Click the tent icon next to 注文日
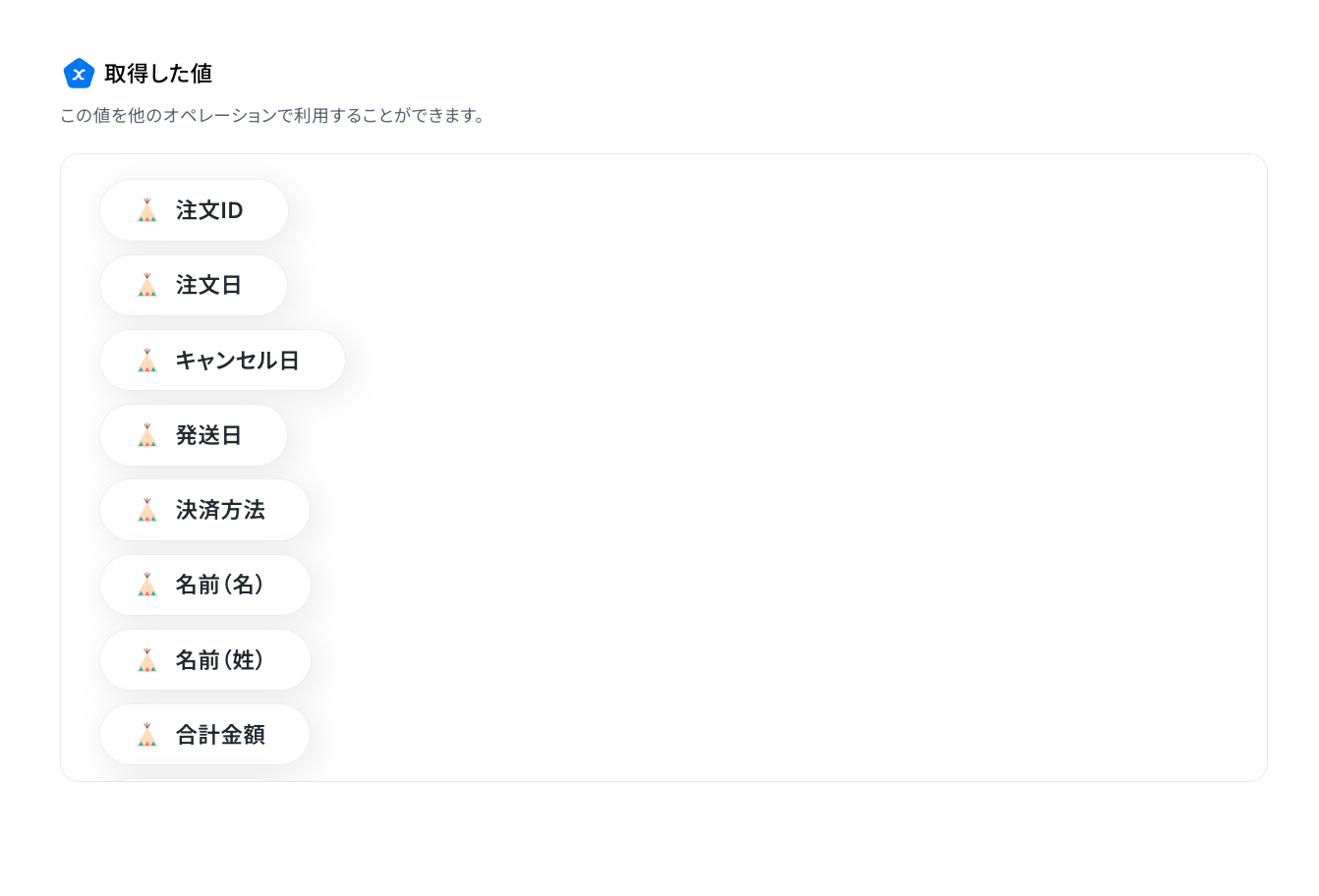1319x896 pixels. (147, 285)
